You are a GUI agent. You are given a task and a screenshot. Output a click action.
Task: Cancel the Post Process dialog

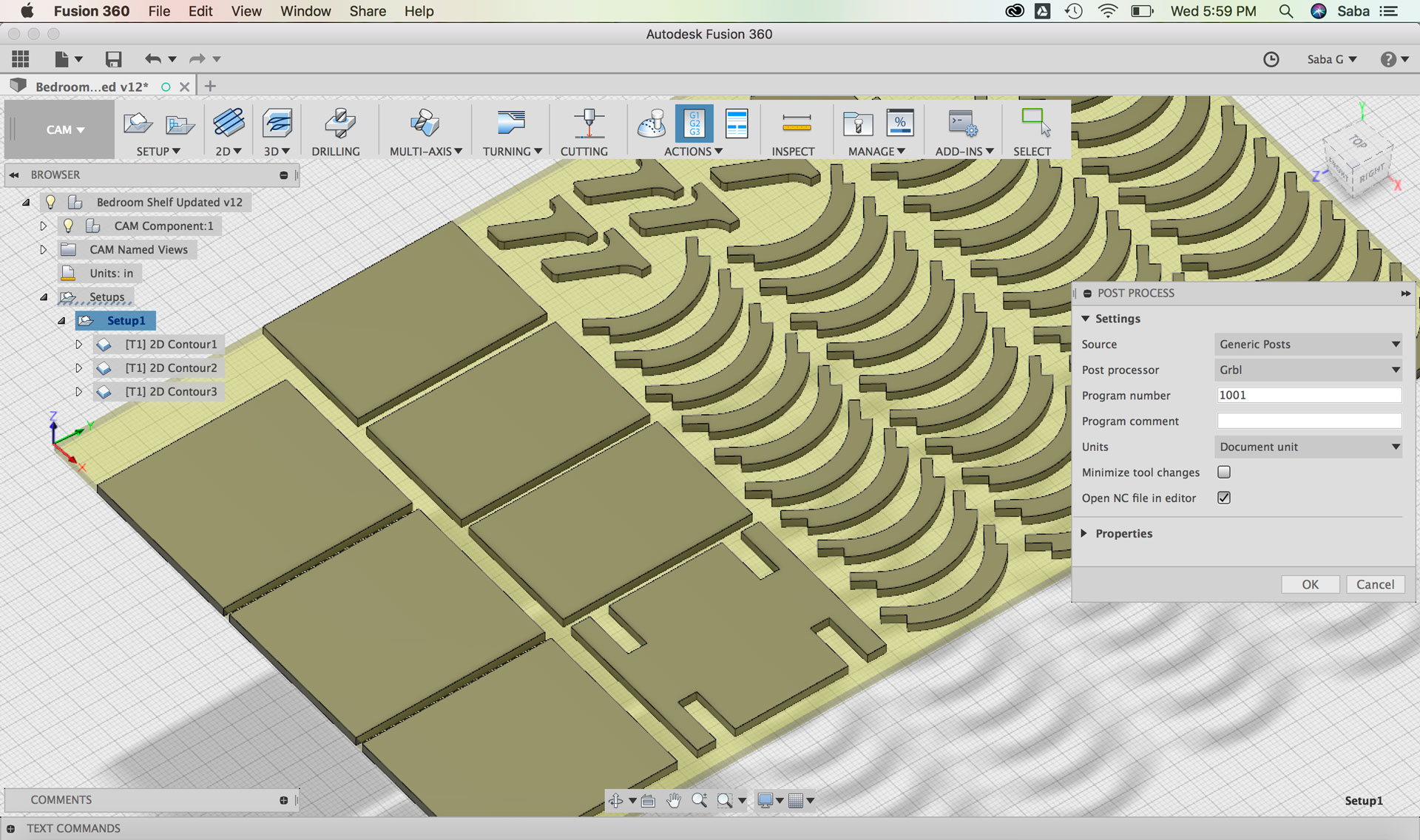1374,584
